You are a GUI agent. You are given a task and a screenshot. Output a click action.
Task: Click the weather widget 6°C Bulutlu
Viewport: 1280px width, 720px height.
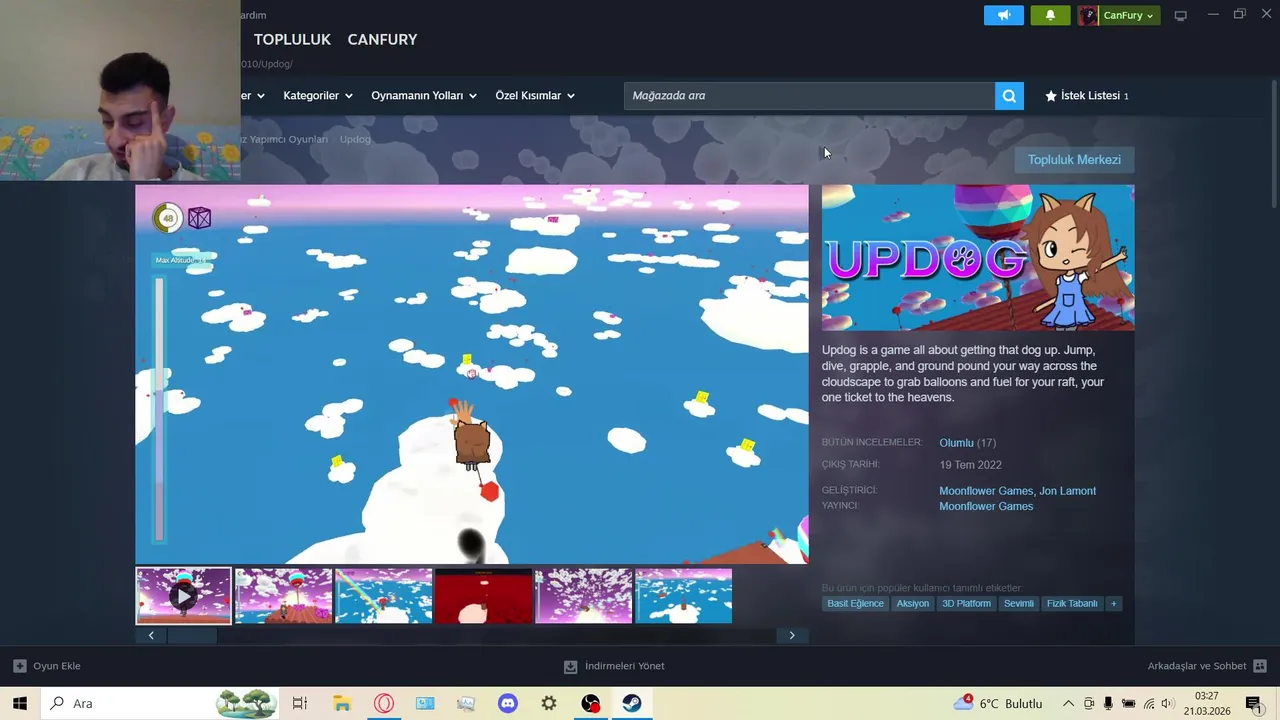click(x=998, y=703)
